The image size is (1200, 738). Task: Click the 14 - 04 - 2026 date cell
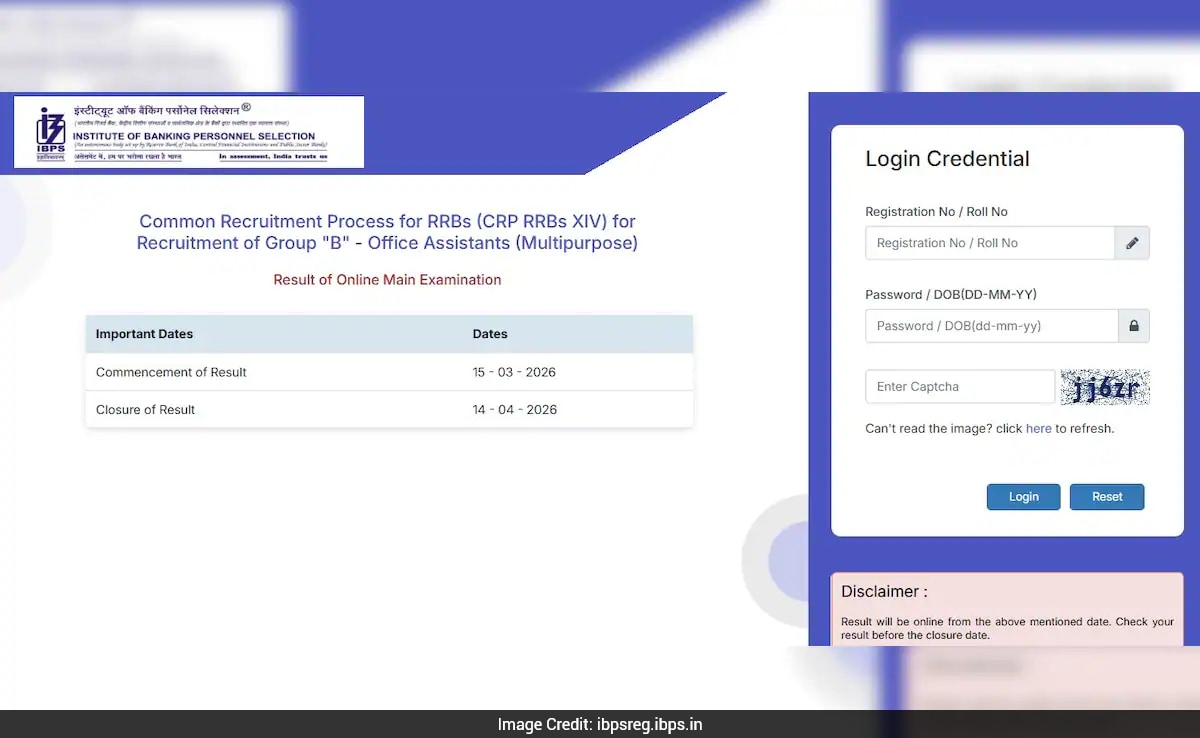(514, 410)
